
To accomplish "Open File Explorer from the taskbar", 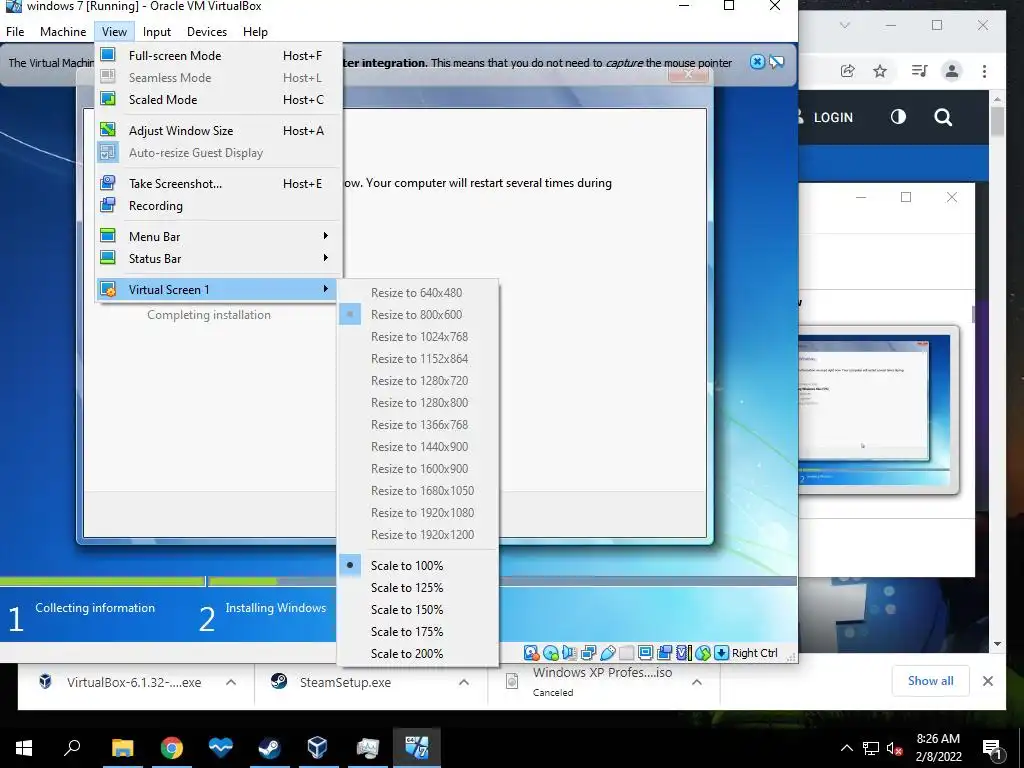I will coord(122,747).
